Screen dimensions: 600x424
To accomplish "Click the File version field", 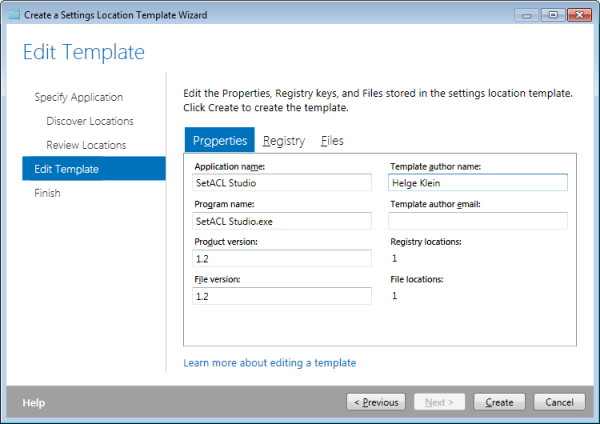I will (x=282, y=296).
